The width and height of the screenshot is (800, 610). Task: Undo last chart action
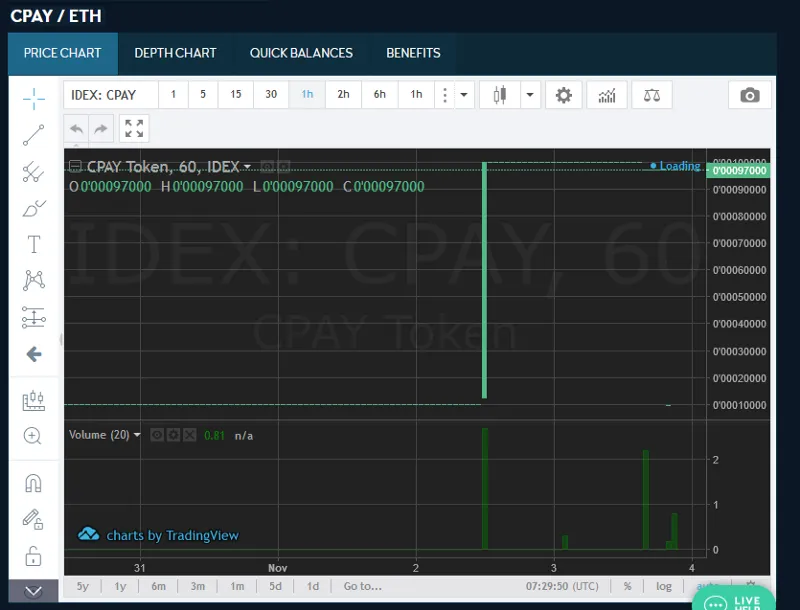pyautogui.click(x=77, y=129)
